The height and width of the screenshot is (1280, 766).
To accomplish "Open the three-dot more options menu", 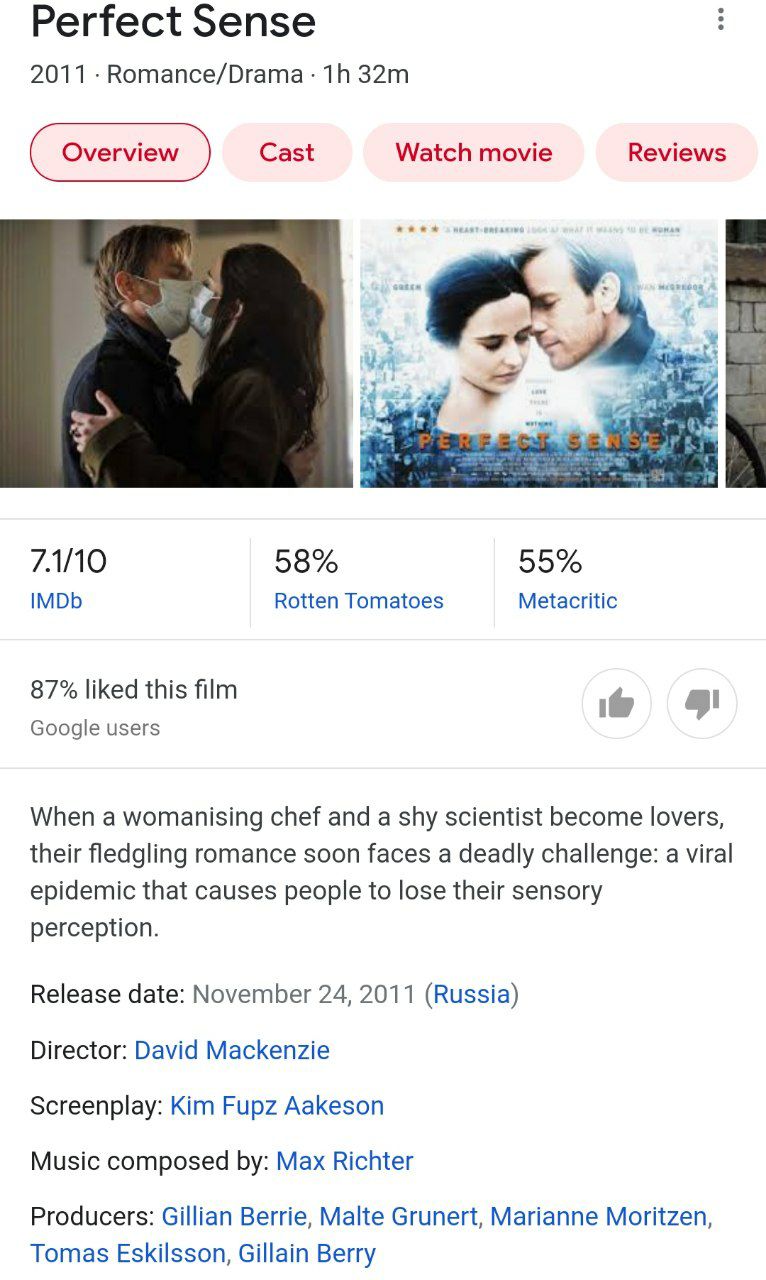I will point(720,20).
